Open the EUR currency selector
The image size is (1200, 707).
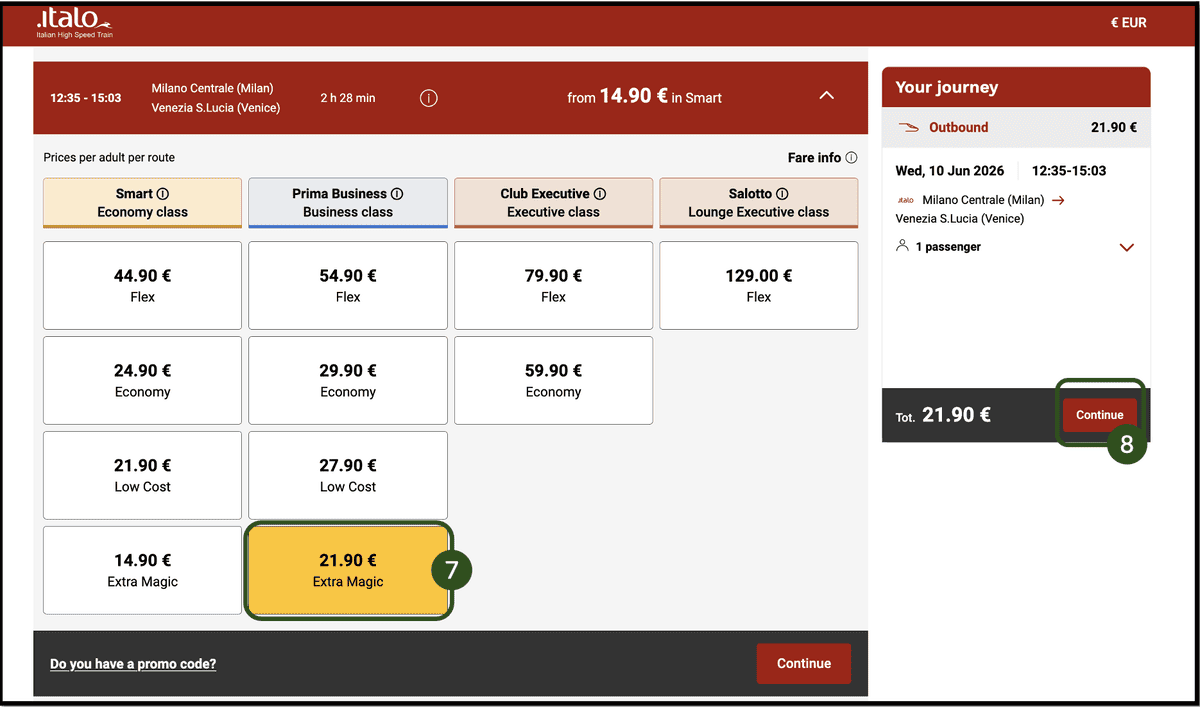[1128, 22]
